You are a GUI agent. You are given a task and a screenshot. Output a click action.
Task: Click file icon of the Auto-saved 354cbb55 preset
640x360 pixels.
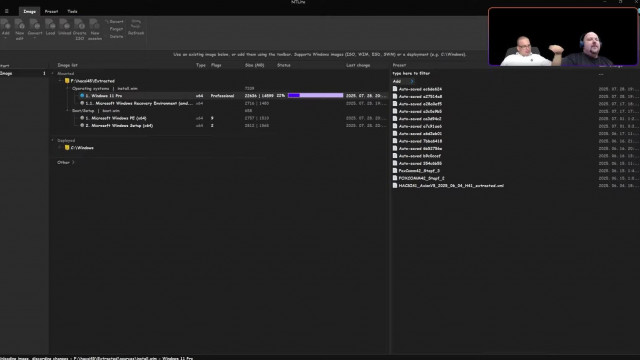tap(395, 163)
